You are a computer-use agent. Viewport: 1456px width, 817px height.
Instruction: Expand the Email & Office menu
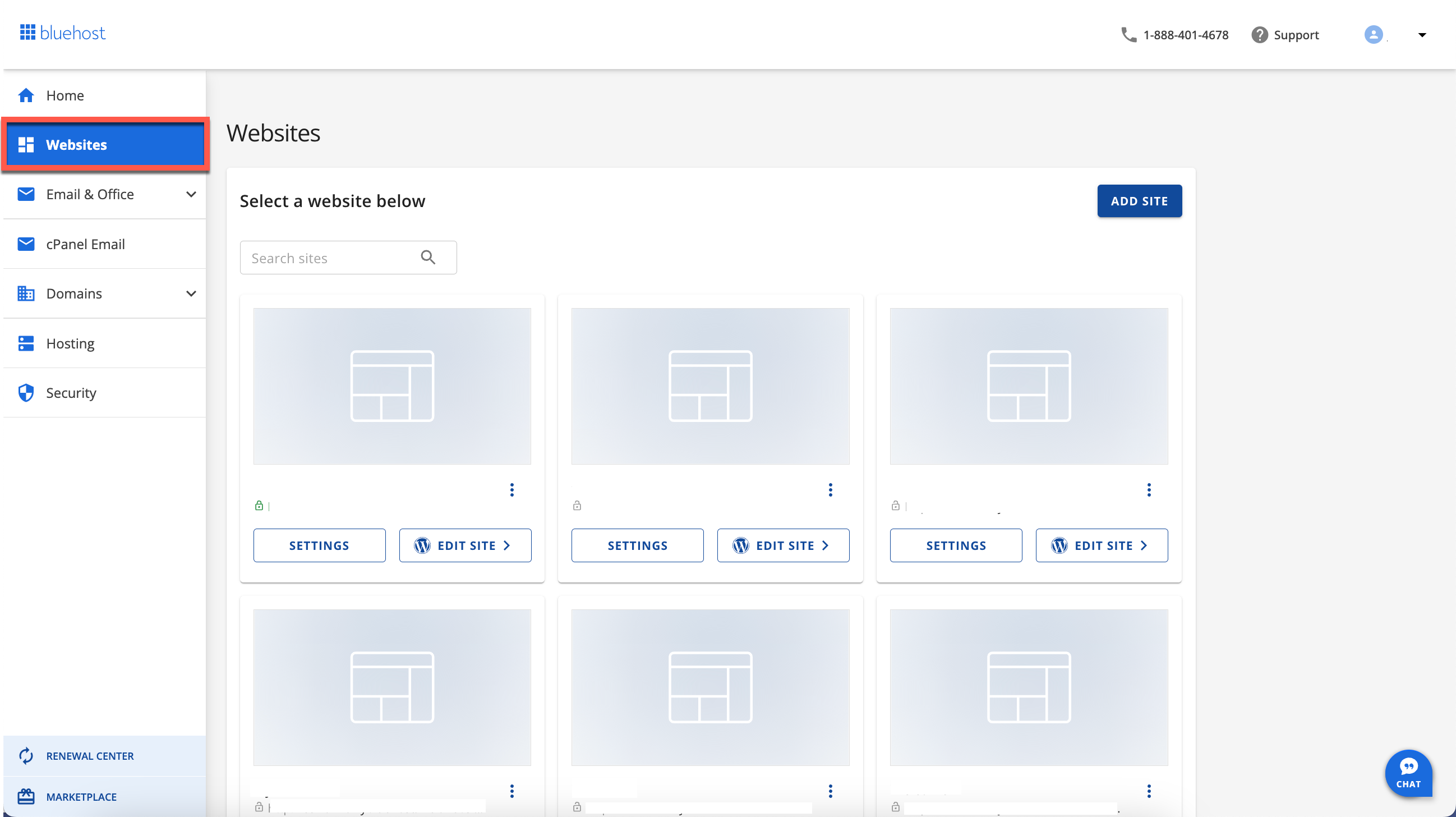[191, 194]
